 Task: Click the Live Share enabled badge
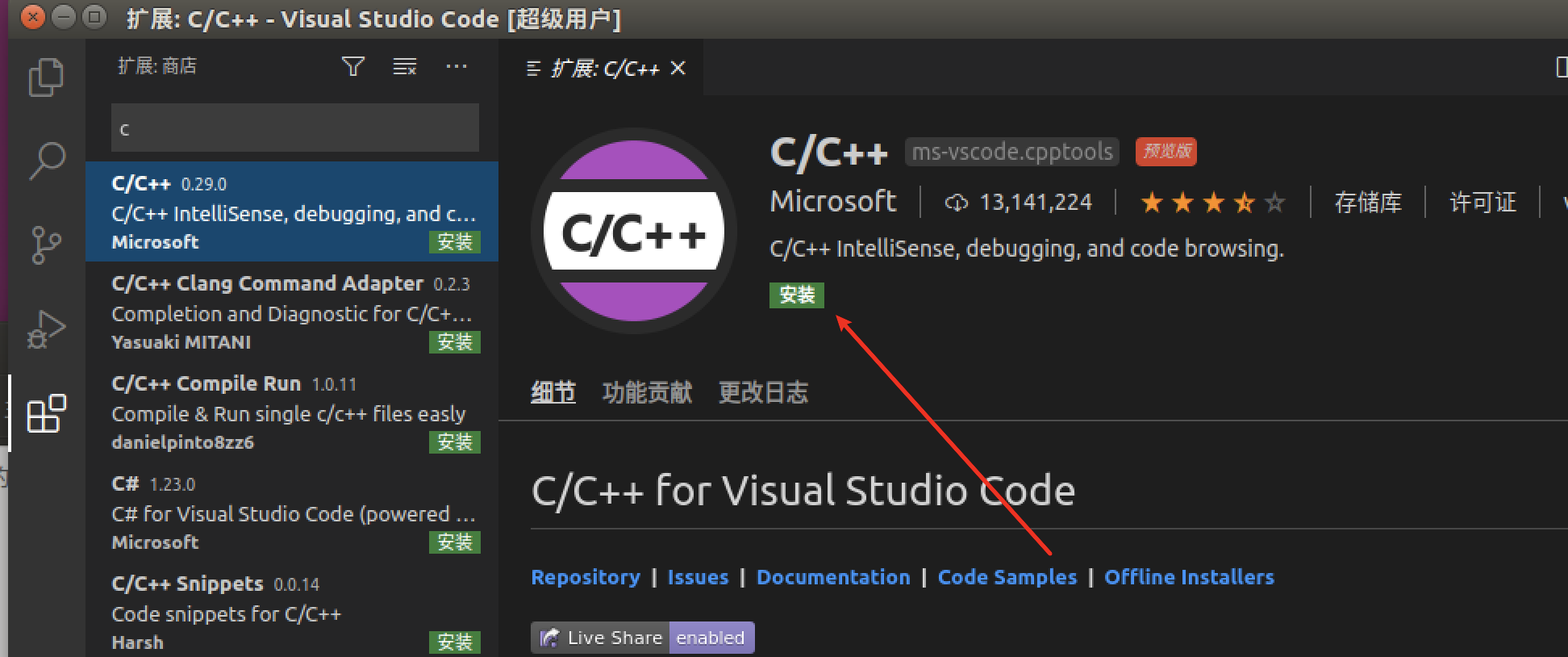click(x=643, y=638)
